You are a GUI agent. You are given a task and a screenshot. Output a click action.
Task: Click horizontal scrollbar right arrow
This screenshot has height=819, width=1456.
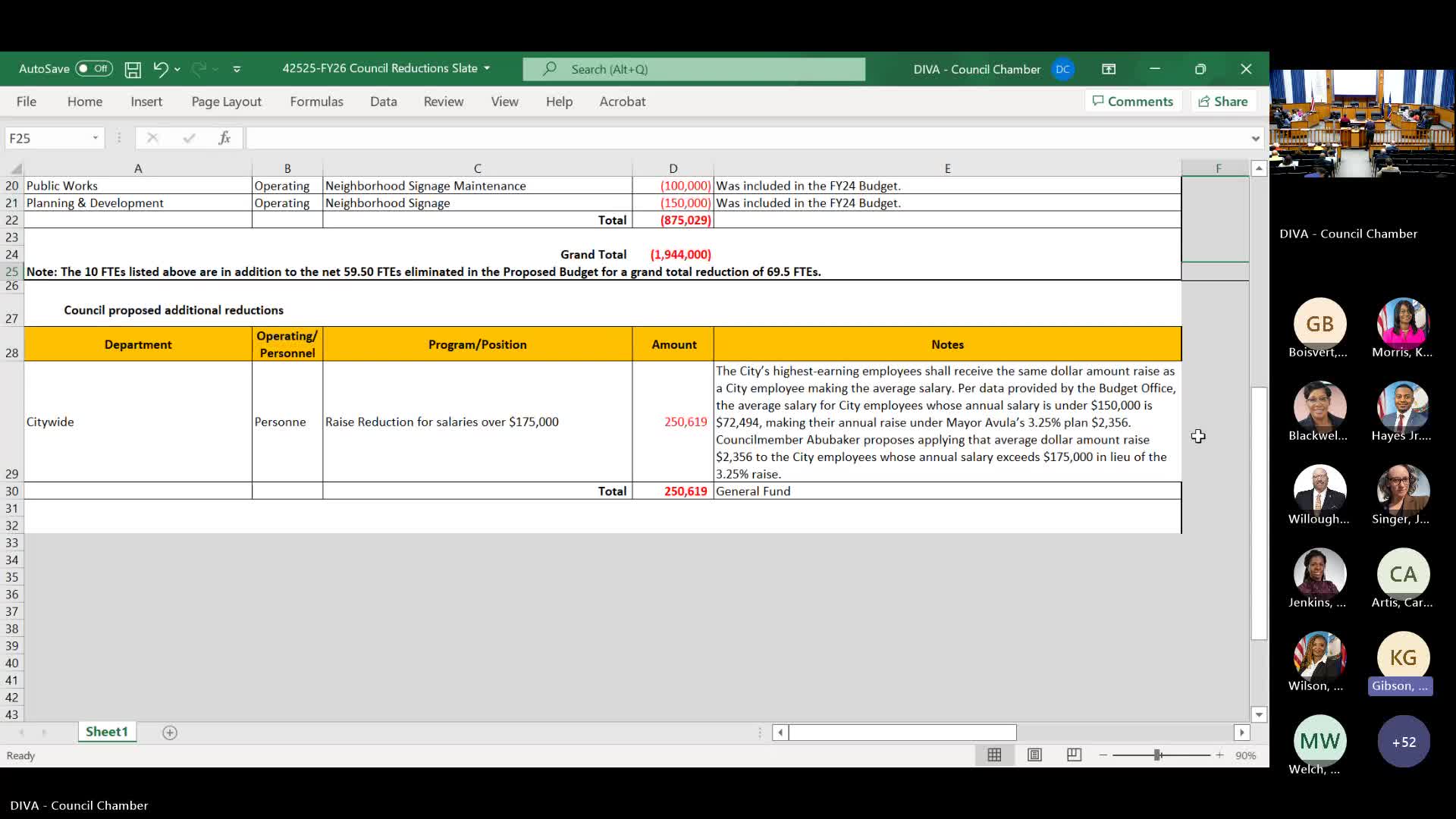click(1241, 733)
